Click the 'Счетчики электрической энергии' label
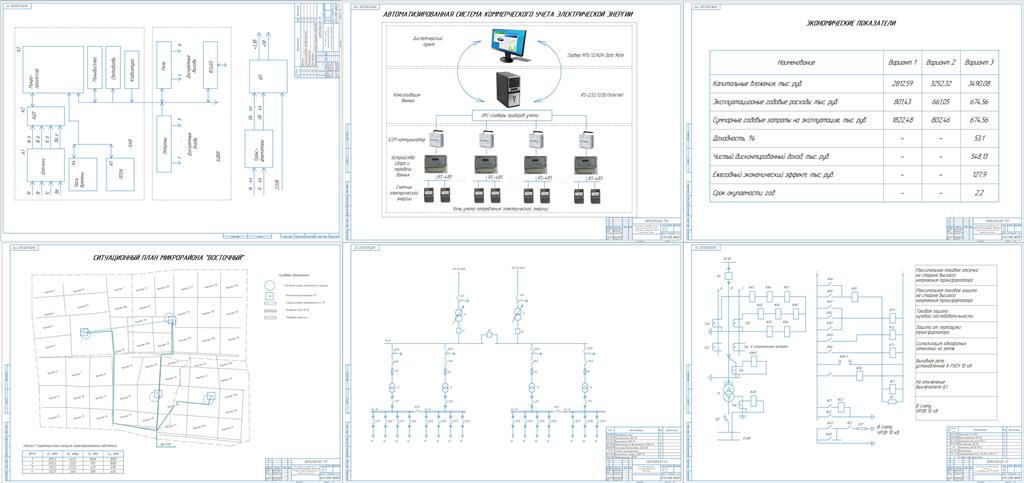The width and height of the screenshot is (1024, 483). (x=406, y=191)
